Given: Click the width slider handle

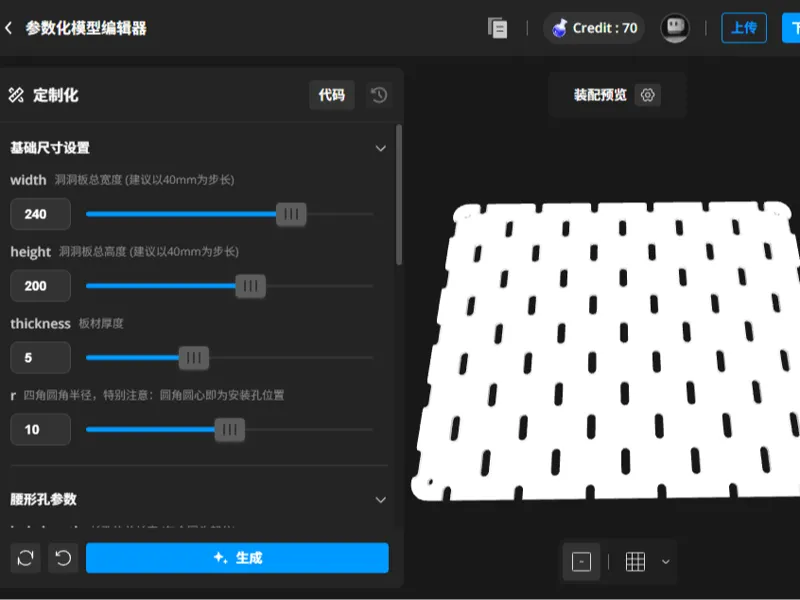Looking at the screenshot, I should 291,214.
